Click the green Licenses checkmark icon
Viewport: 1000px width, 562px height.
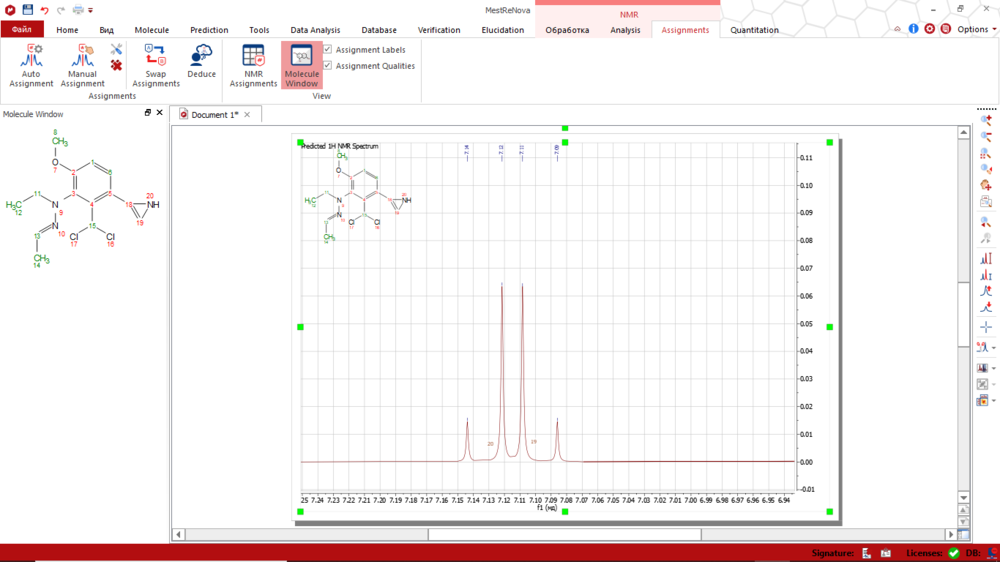point(953,553)
